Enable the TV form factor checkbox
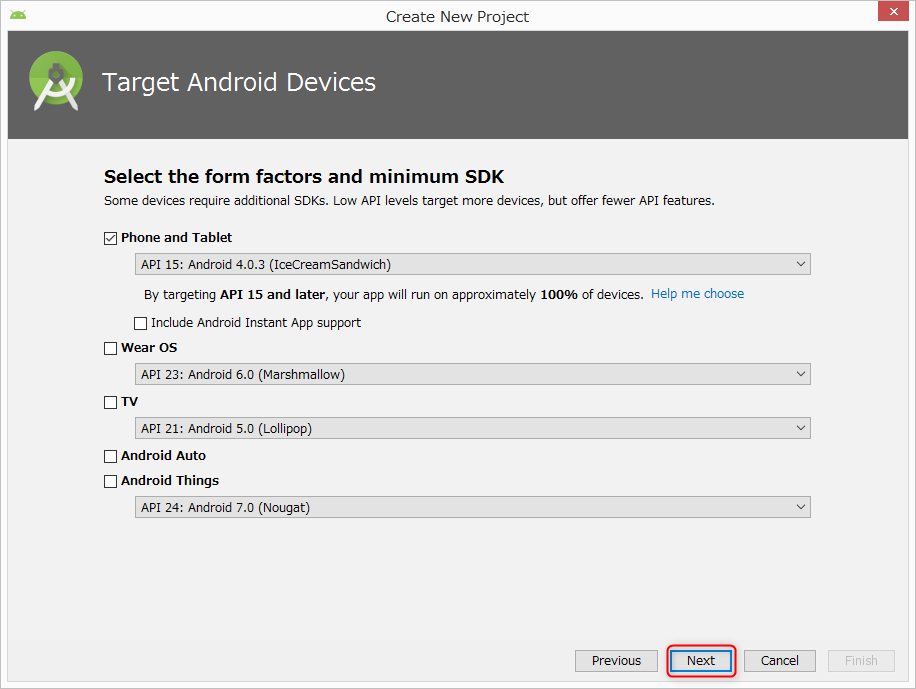916x689 pixels. tap(110, 402)
